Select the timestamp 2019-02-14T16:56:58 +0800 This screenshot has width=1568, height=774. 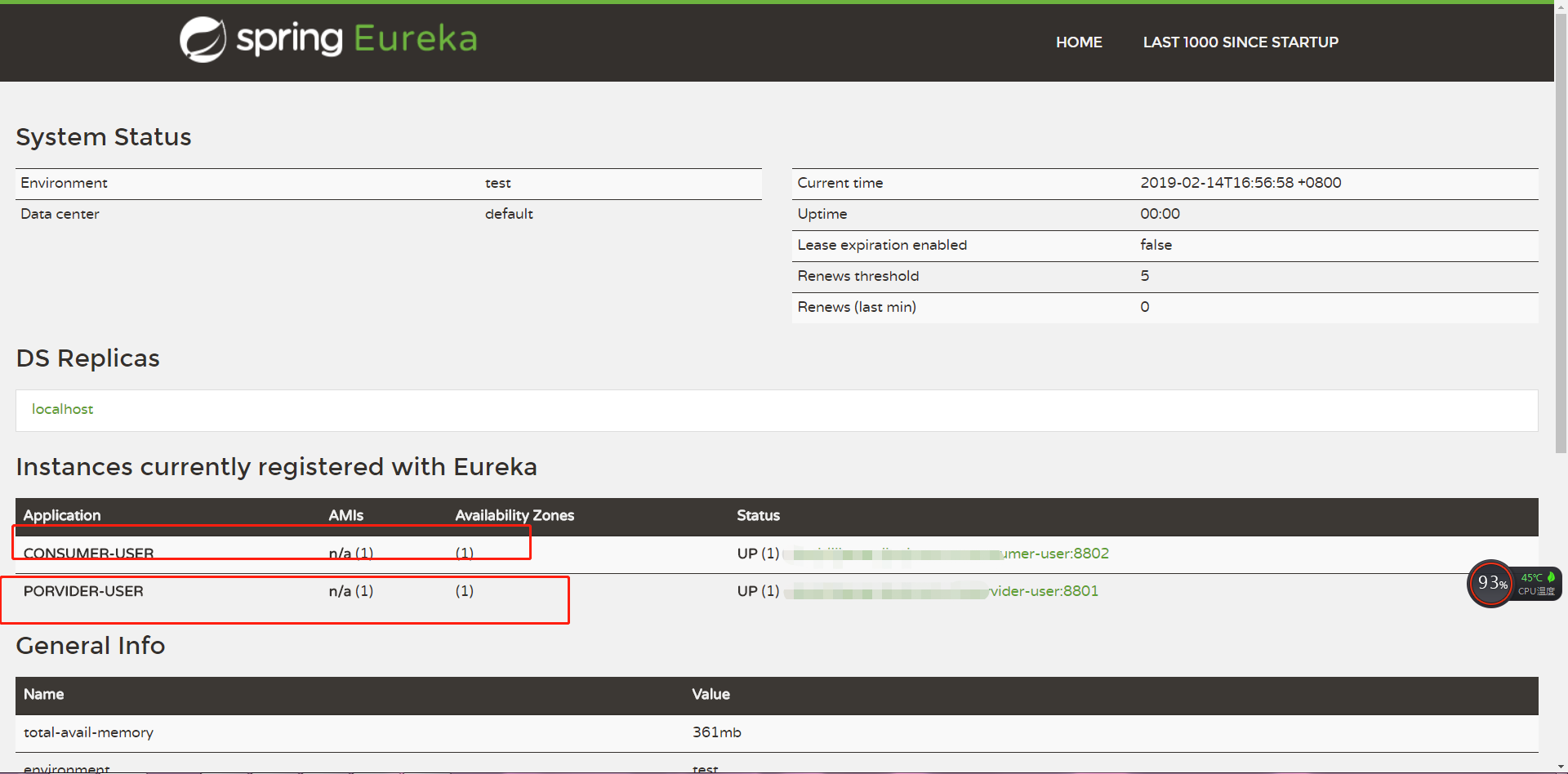point(1241,183)
